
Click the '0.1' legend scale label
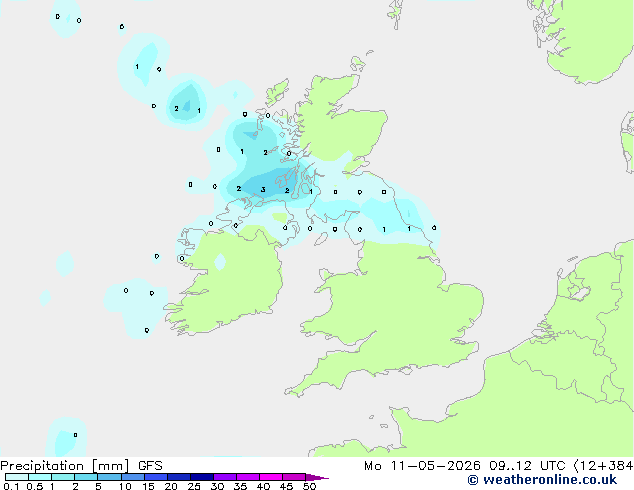point(11,486)
